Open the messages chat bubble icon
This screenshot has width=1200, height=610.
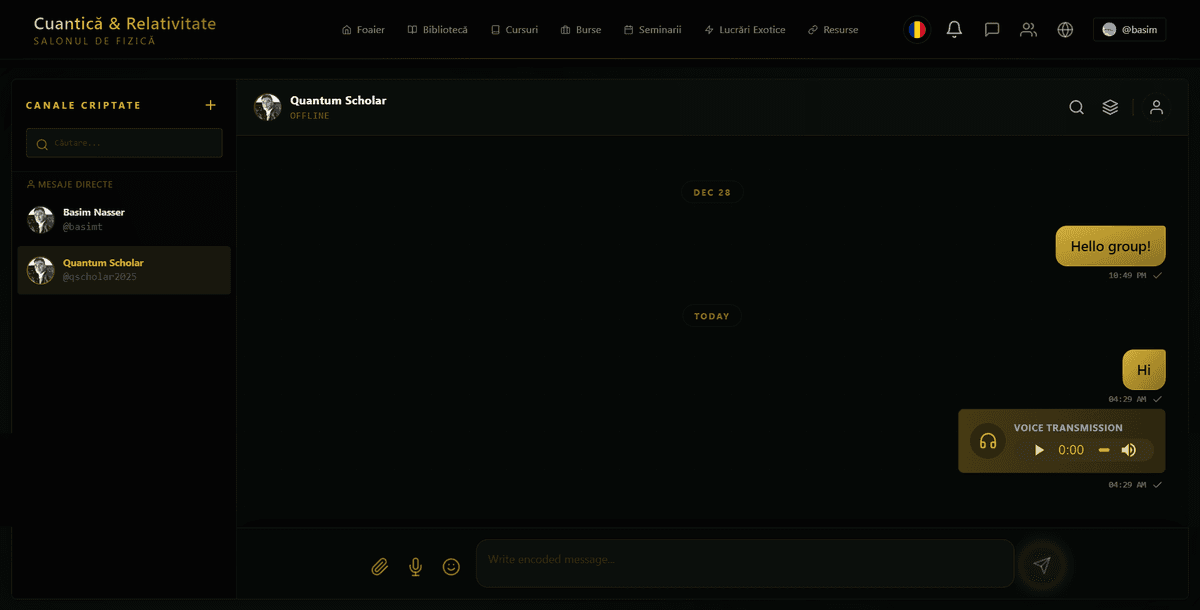pyautogui.click(x=991, y=30)
